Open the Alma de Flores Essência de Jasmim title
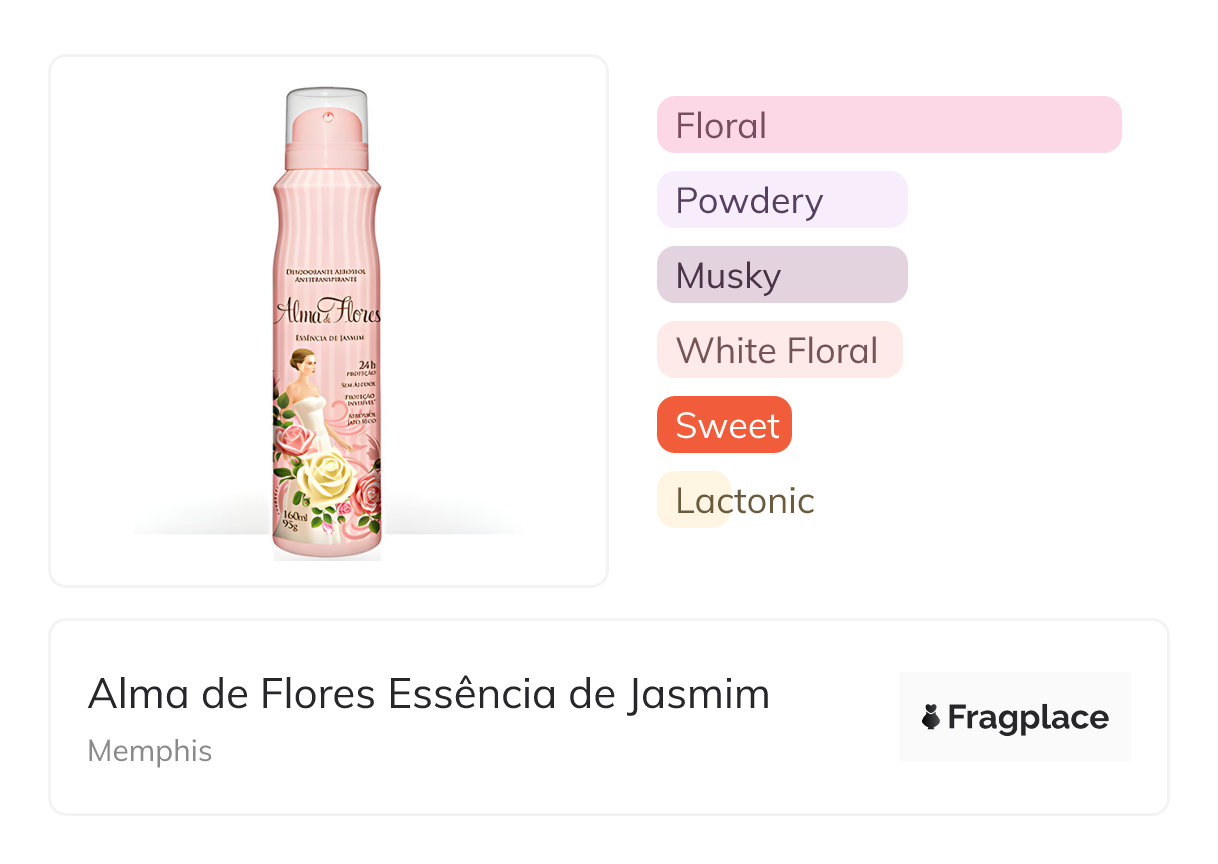This screenshot has width=1218, height=864. tap(428, 694)
